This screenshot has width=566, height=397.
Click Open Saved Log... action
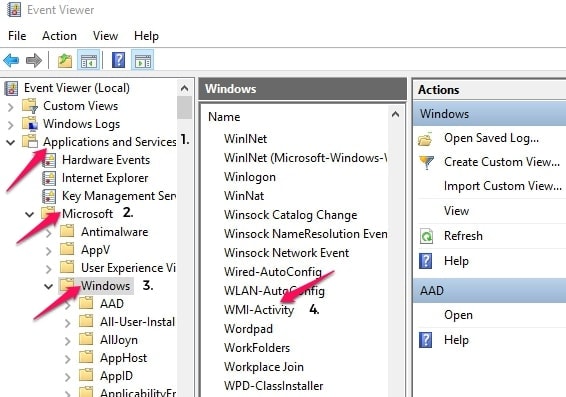pyautogui.click(x=491, y=138)
